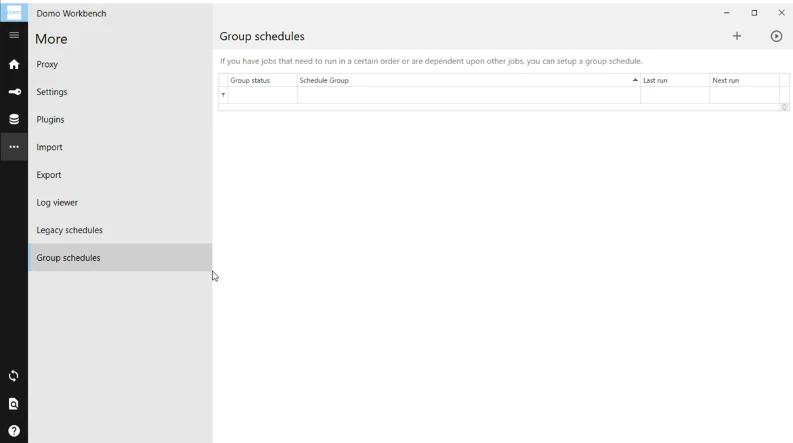
Task: Sort by Last run column header
Action: pyautogui.click(x=675, y=80)
